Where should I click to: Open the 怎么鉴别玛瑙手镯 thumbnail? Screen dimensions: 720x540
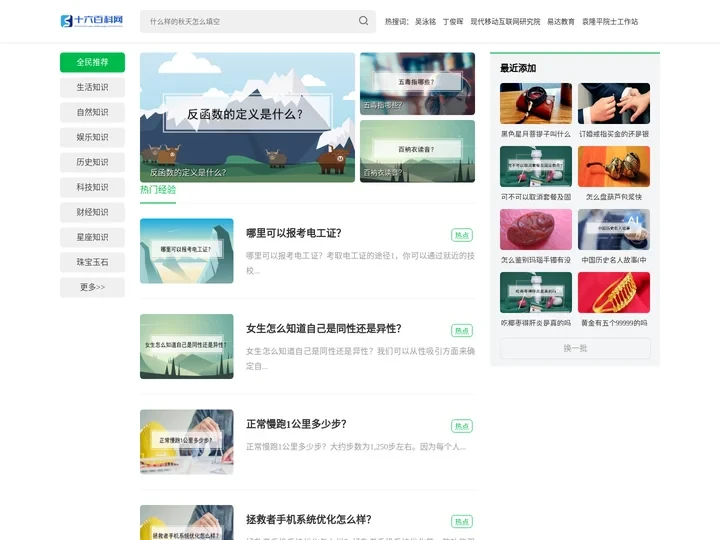(x=536, y=229)
